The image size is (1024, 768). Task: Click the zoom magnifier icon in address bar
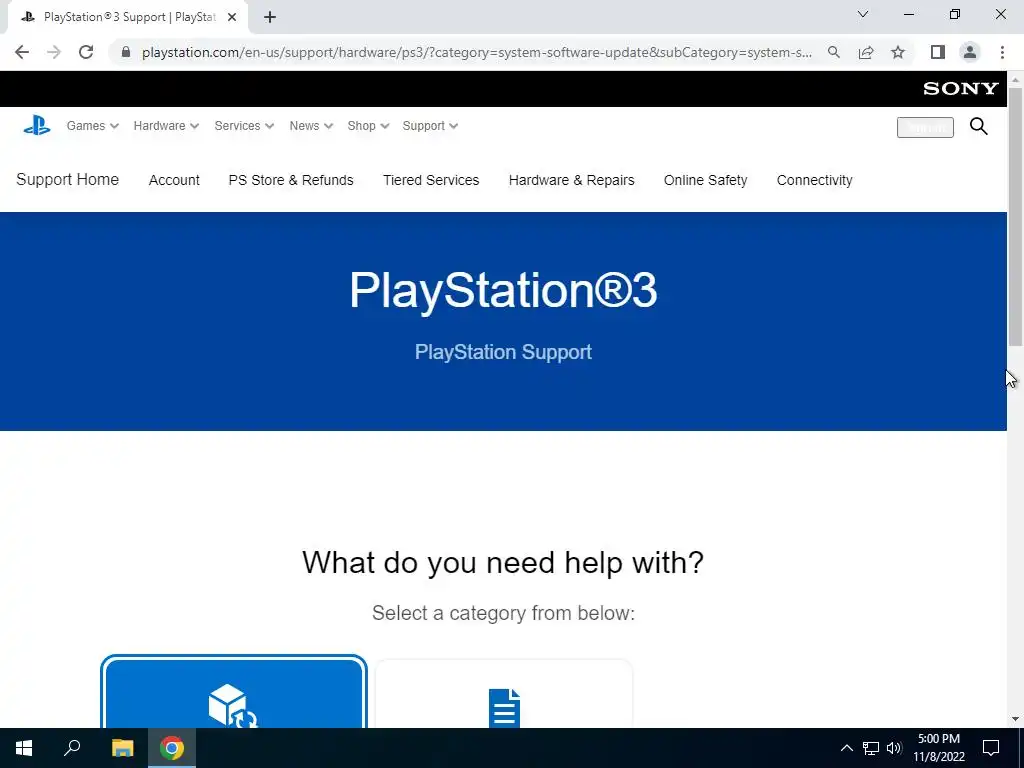[834, 52]
